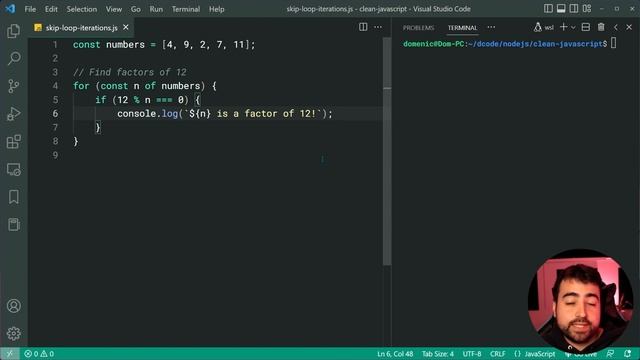This screenshot has width=640, height=360.
Task: Create a new terminal with plus icon
Action: point(564,27)
